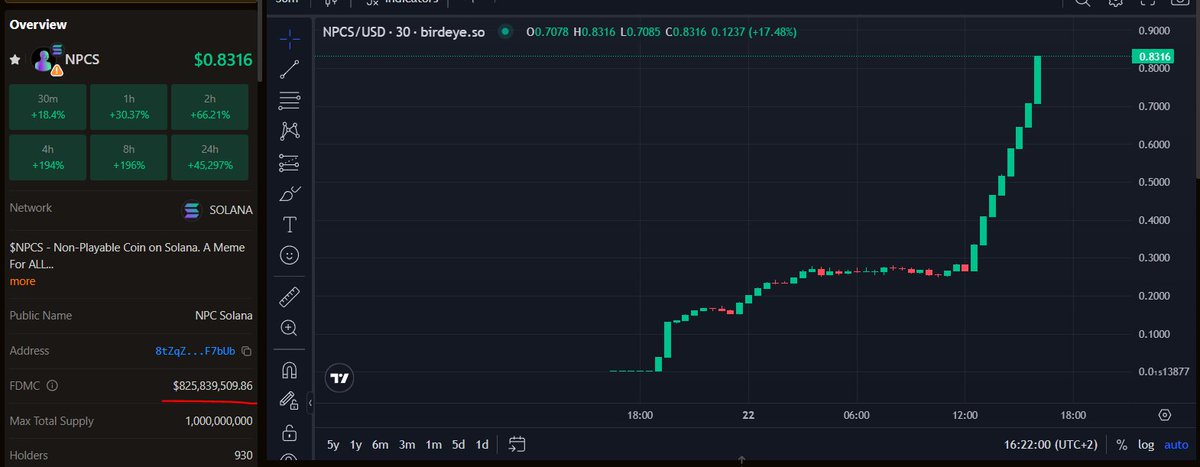Open the go-to-date calendar icon
The image size is (1200, 467).
[x=517, y=443]
